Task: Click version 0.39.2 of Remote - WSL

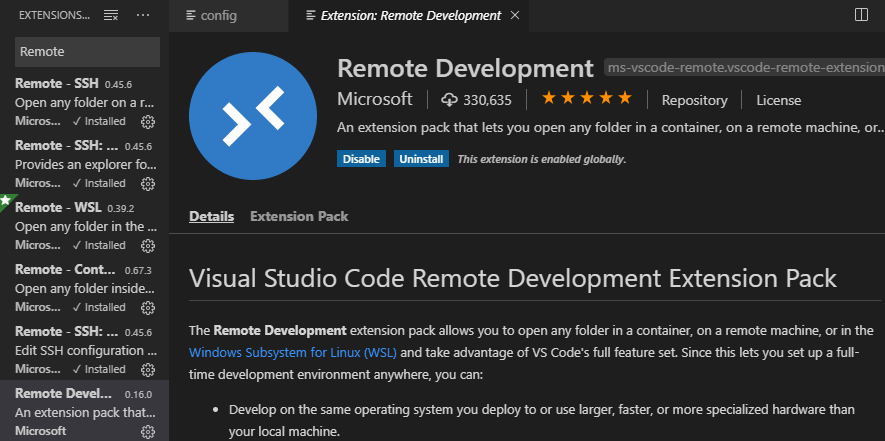Action: [x=121, y=208]
